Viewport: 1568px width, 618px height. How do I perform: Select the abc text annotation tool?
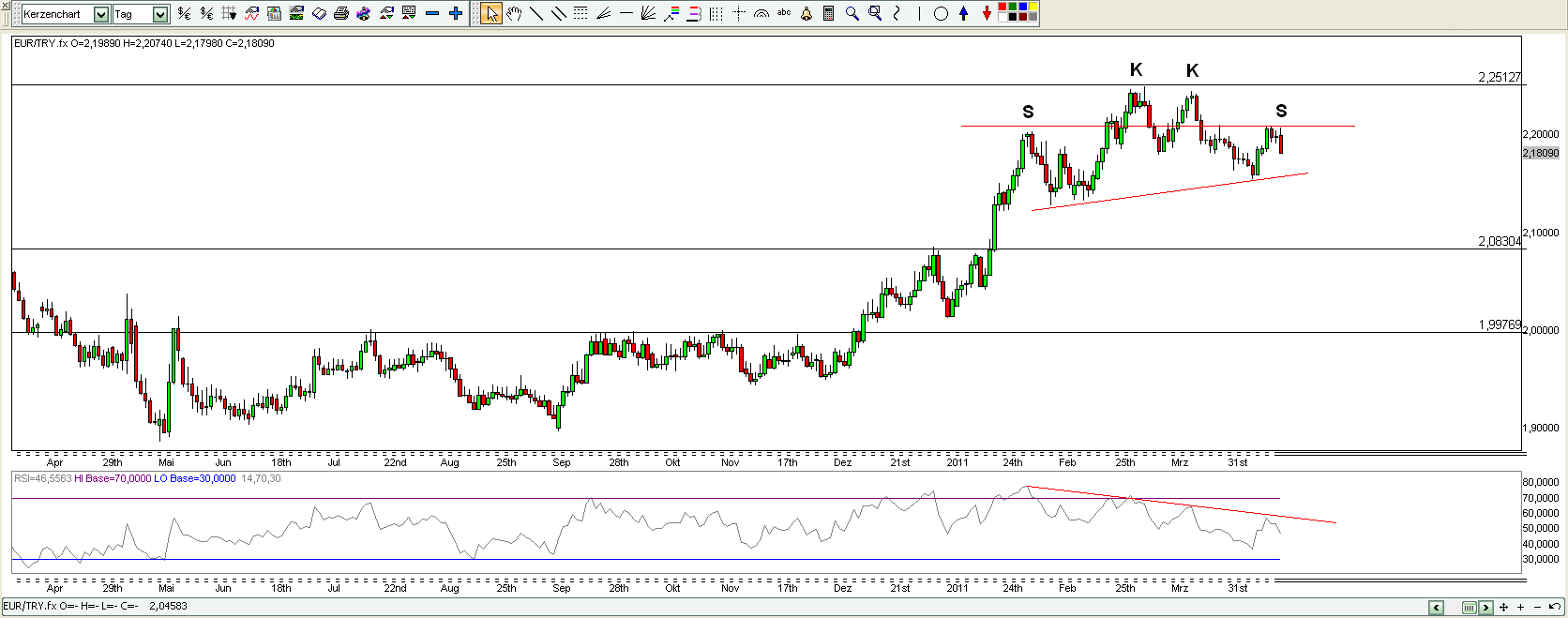click(x=784, y=12)
